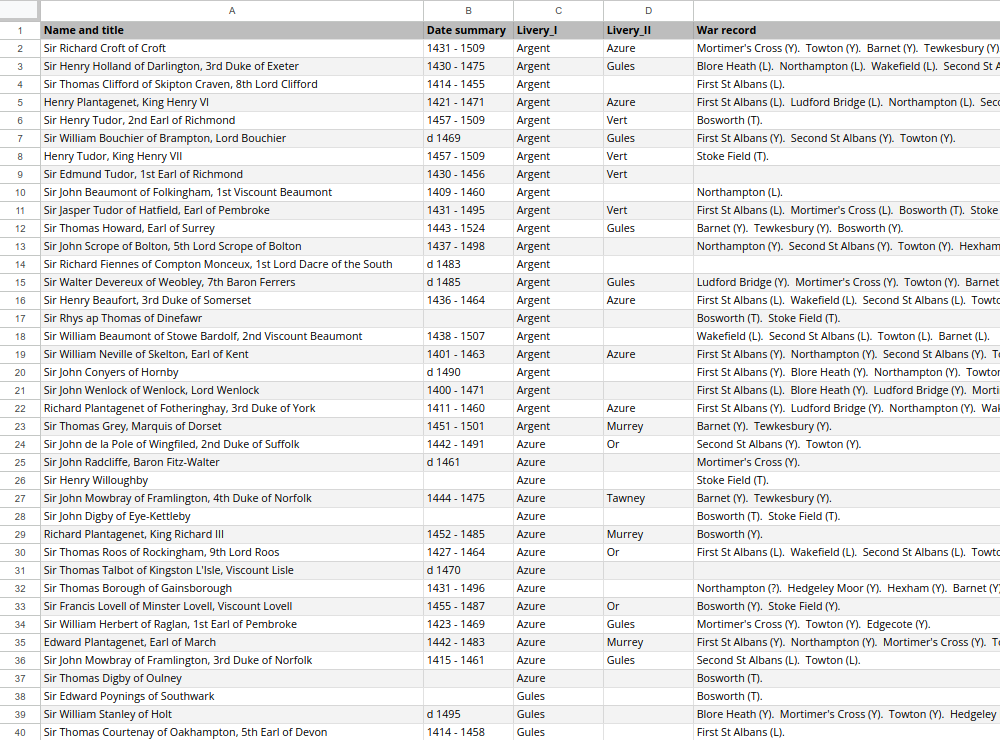Click column C header letter
Image resolution: width=1000 pixels, height=740 pixels.
558,10
